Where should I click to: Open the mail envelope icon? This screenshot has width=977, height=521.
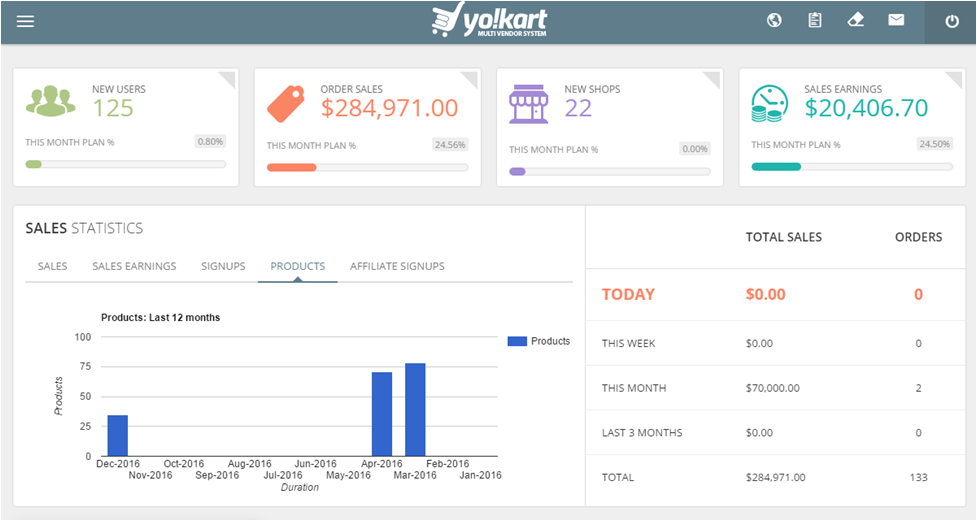pyautogui.click(x=896, y=21)
